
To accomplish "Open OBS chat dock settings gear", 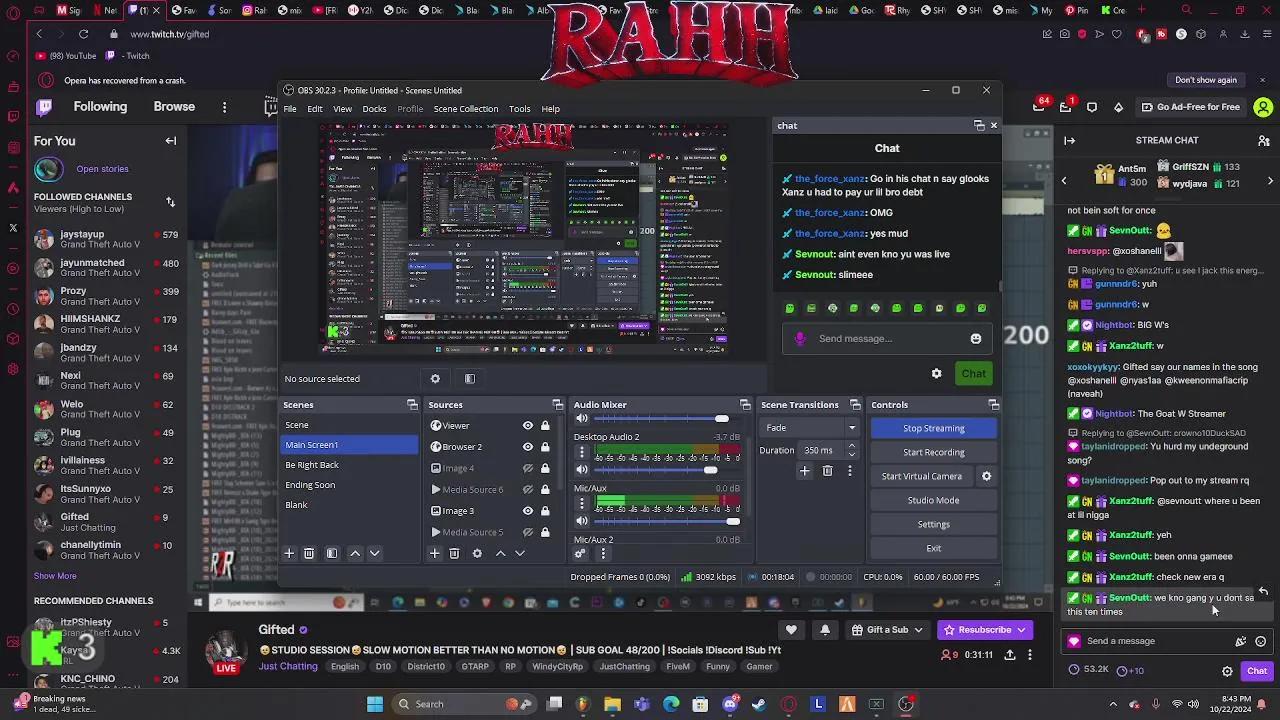I will 936,373.
